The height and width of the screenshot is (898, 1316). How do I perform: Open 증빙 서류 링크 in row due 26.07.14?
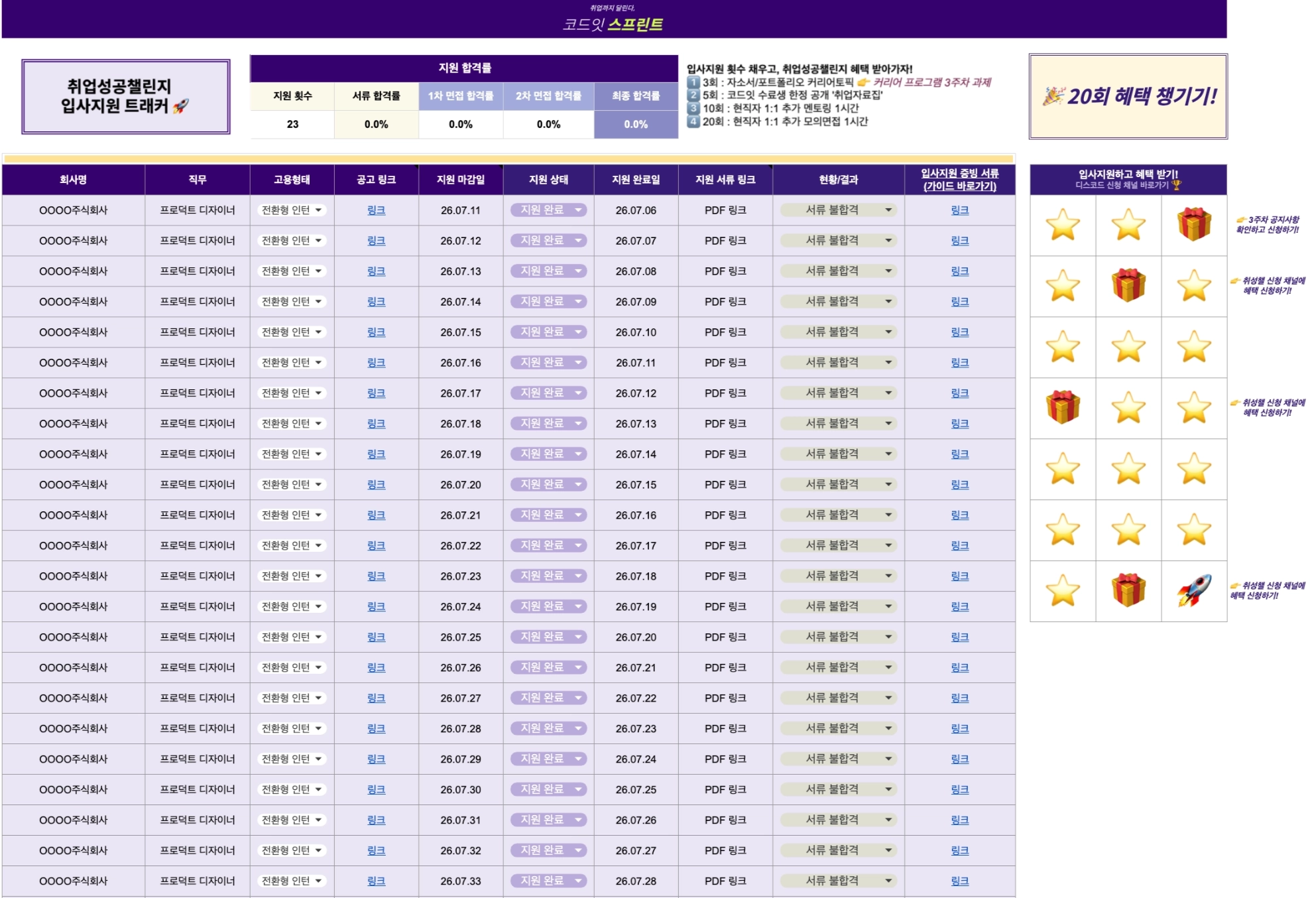tap(959, 302)
